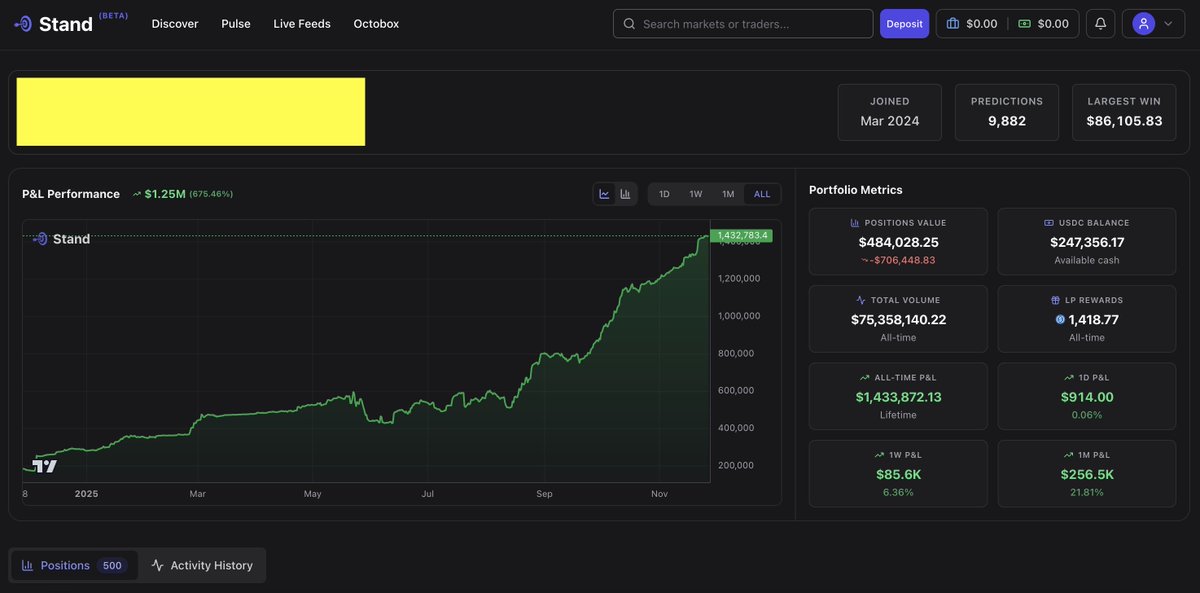Click the $914.00 1D P&L value
The width and height of the screenshot is (1200, 593).
(x=1087, y=397)
